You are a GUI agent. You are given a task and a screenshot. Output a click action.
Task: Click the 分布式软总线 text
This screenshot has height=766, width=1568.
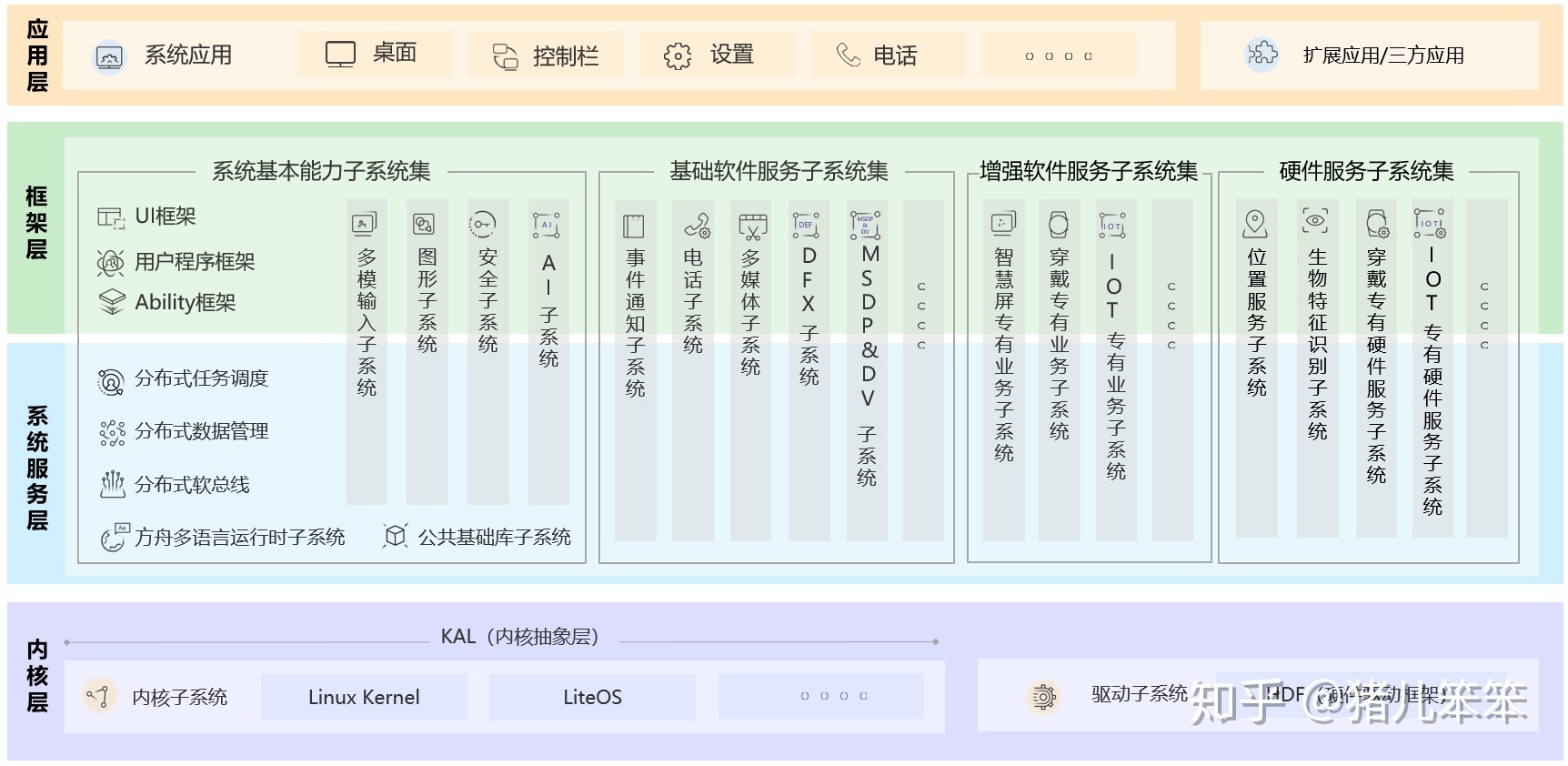[192, 485]
